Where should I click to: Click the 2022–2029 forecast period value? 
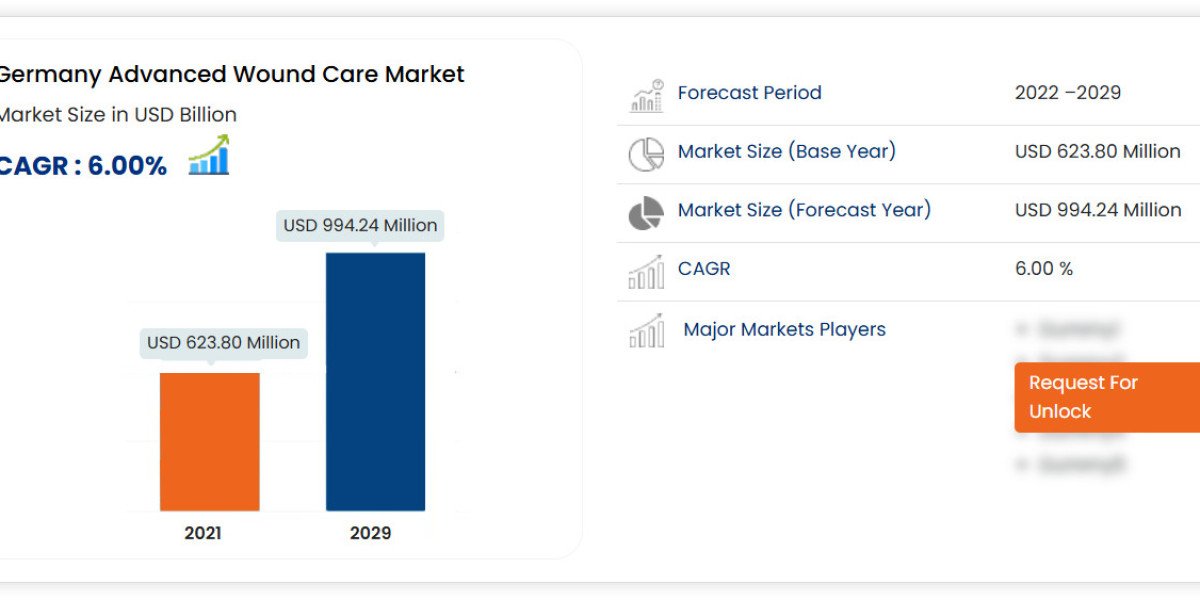pyautogui.click(x=1067, y=93)
